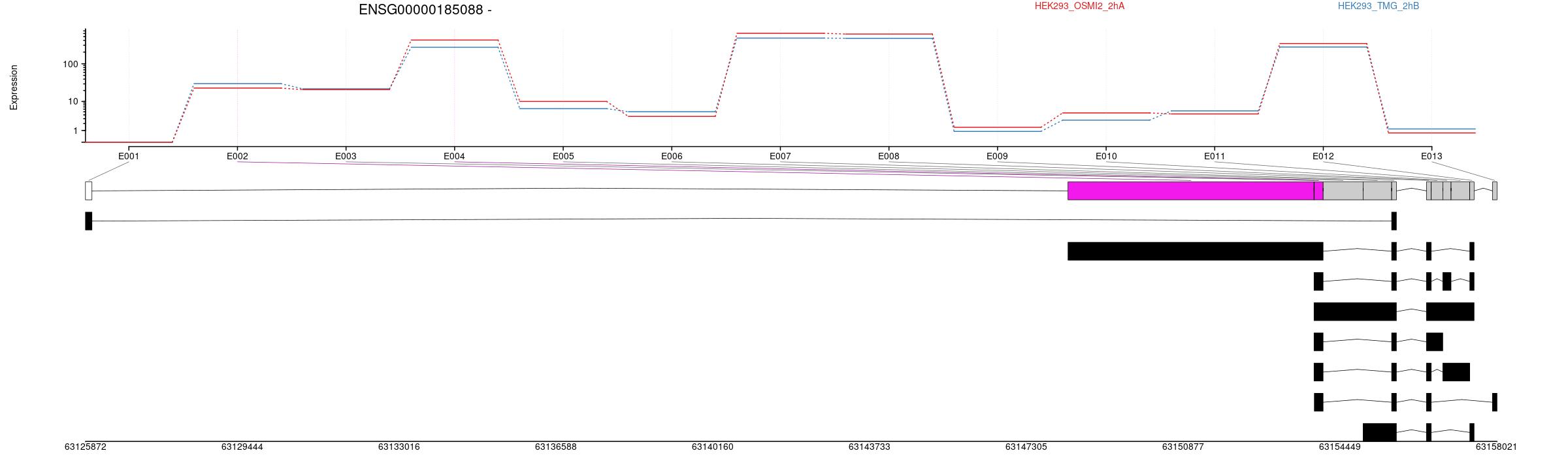The height and width of the screenshot is (457, 1568).
Task: Click genomic coordinate 63154449
Action: tap(1339, 447)
